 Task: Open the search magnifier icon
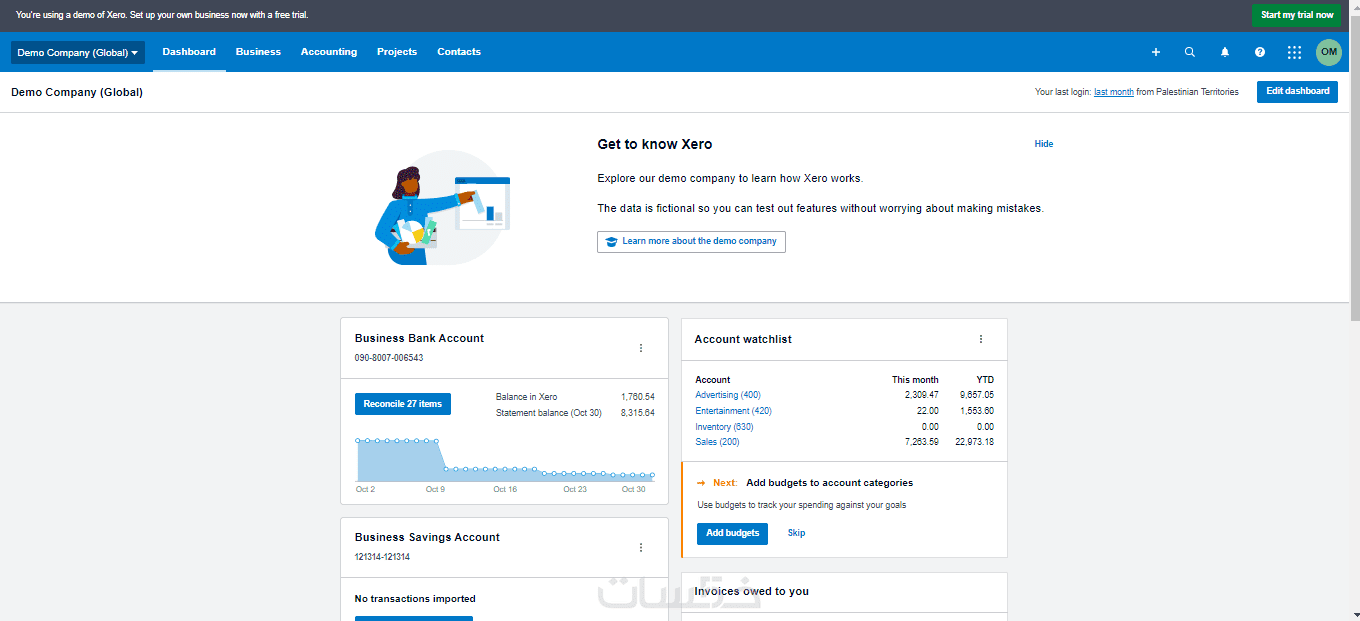[x=1190, y=52]
